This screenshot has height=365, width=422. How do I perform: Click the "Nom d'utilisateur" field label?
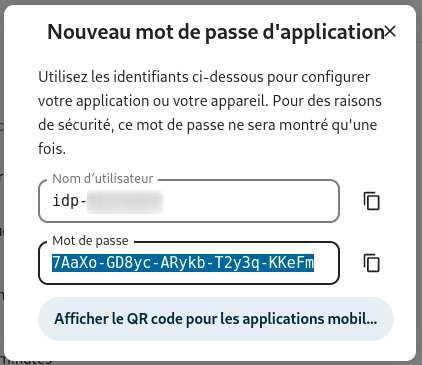click(103, 179)
